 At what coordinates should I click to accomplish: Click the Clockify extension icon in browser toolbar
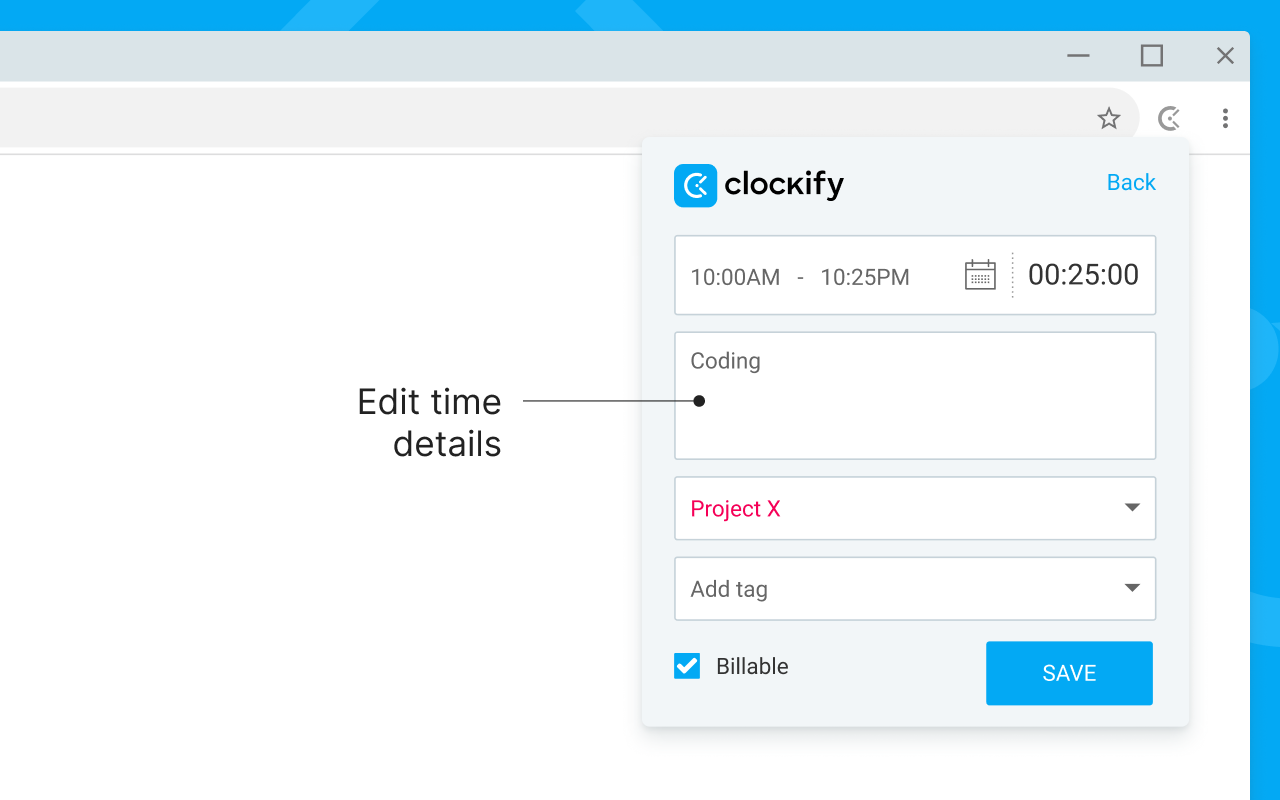1168,117
